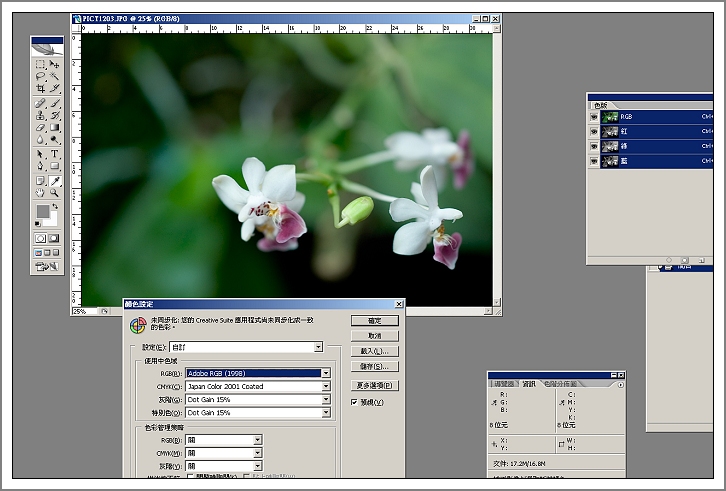Screen dimensions: 726x491
Task: Select the Crop tool
Action: (40, 89)
